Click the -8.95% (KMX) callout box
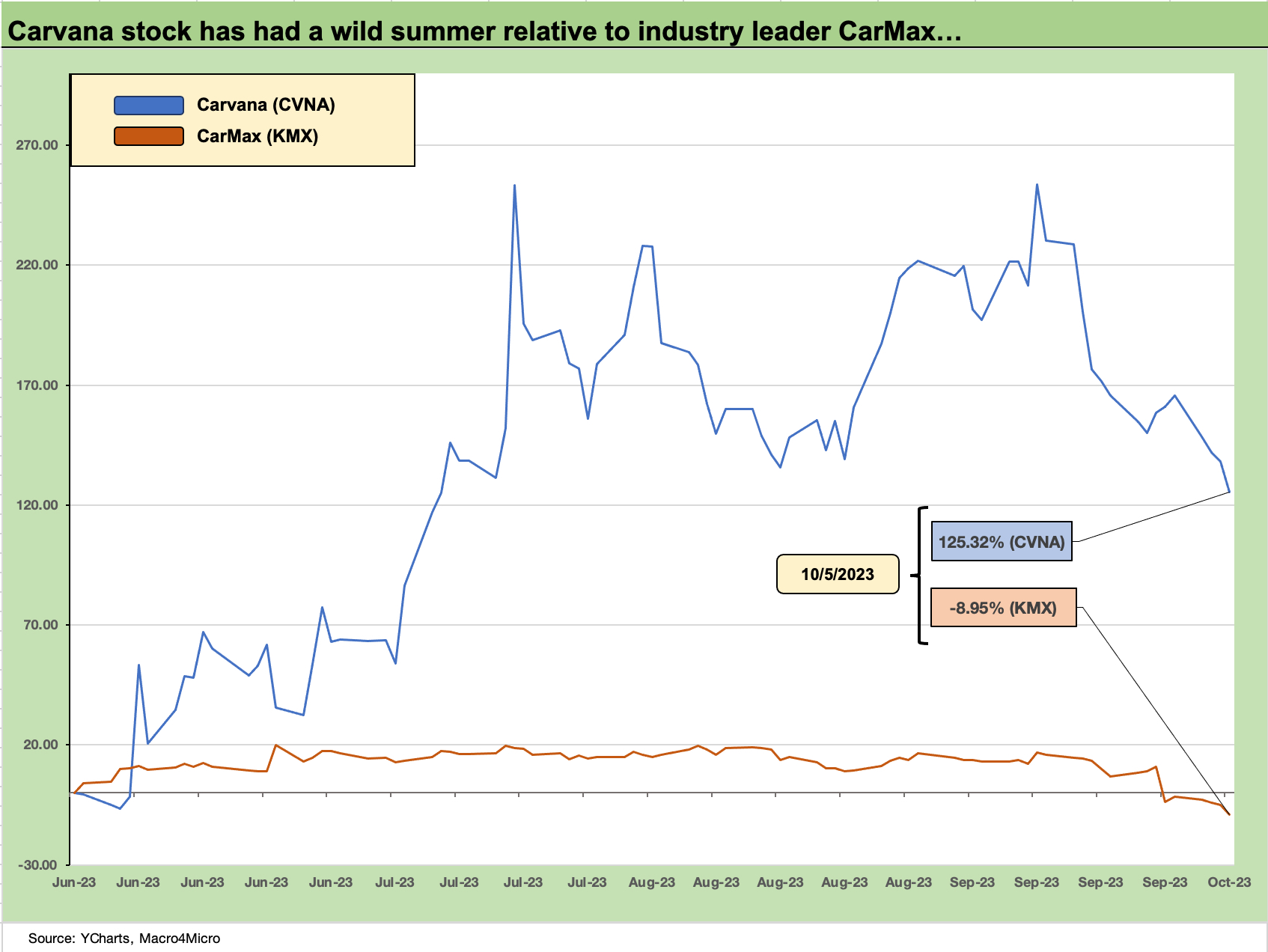This screenshot has height=952, width=1268. [x=1003, y=608]
